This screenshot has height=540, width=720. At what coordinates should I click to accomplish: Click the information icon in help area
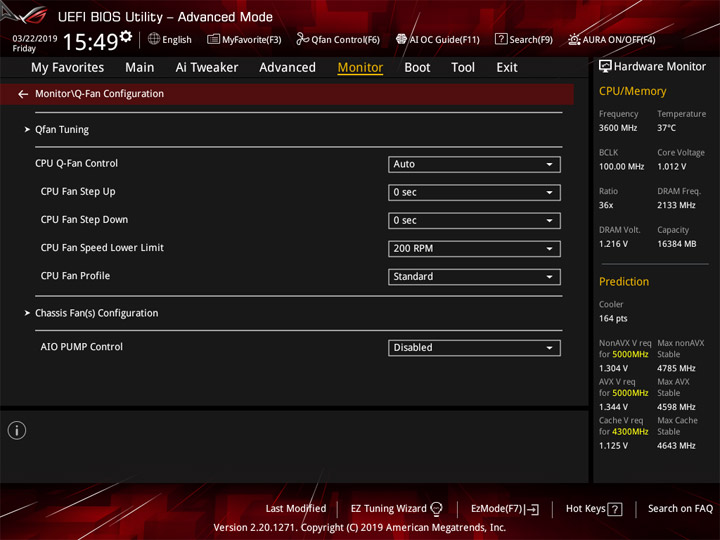tap(17, 430)
